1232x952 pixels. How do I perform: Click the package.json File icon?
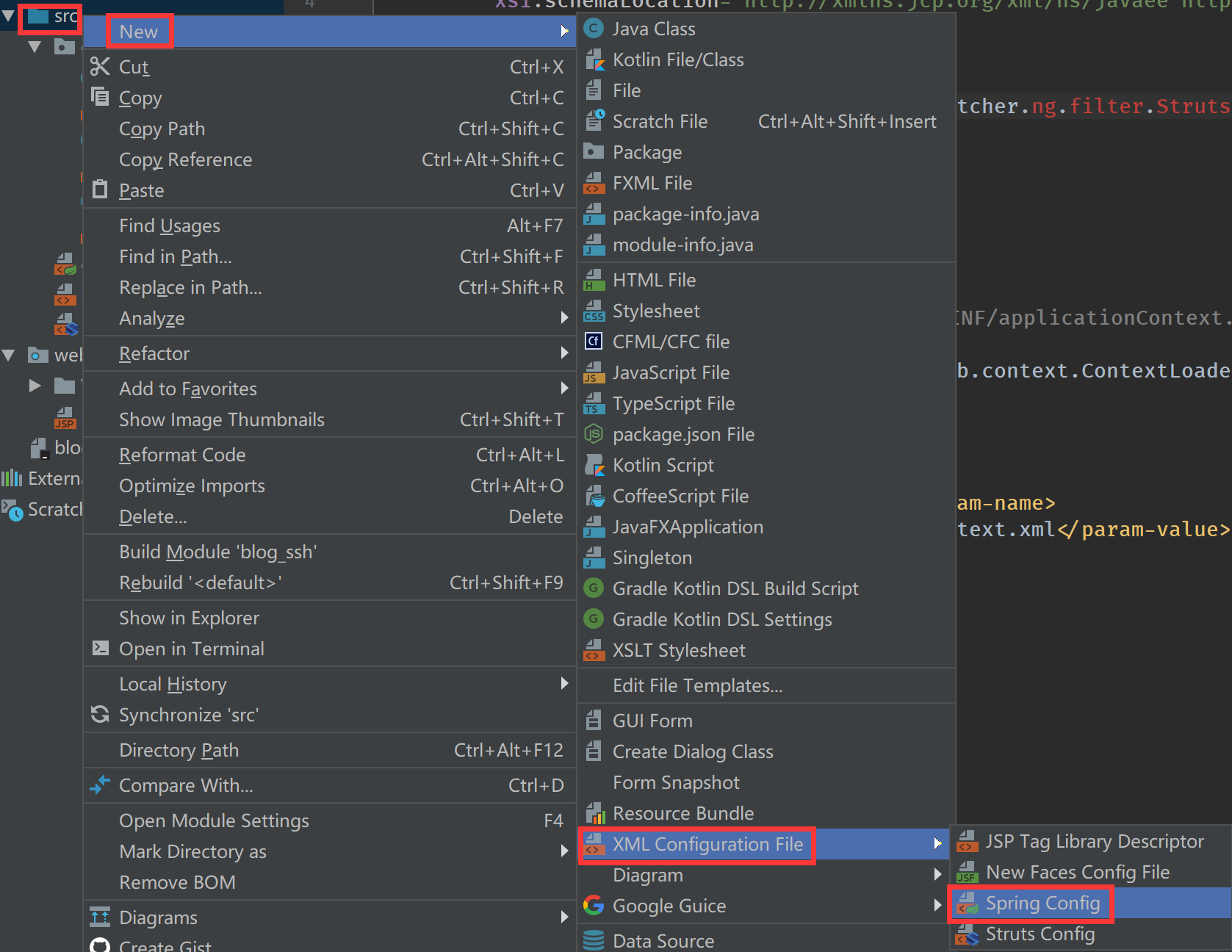594,434
